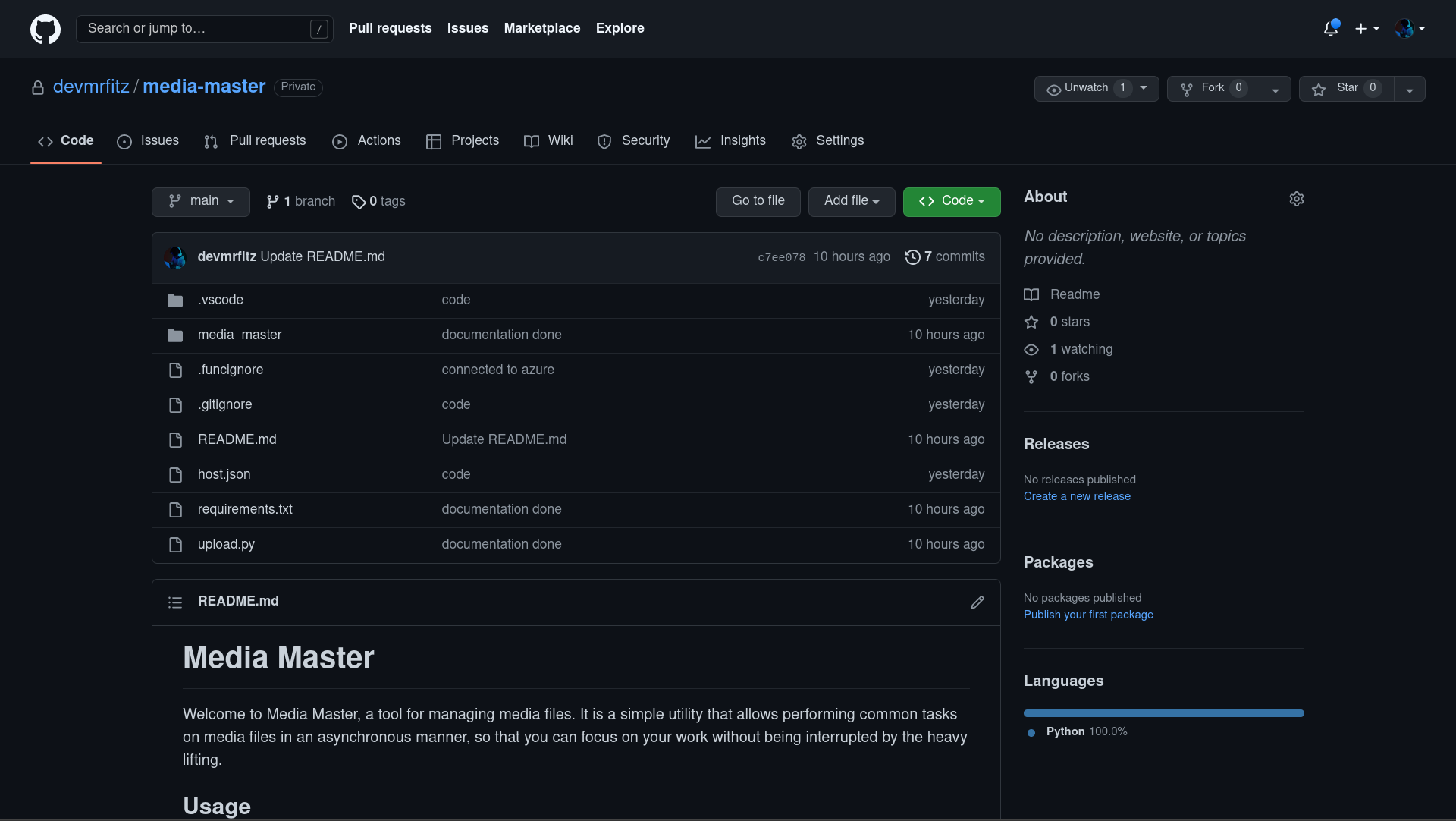Toggle the Unwatch button
Viewport: 1456px width, 821px height.
(x=1084, y=88)
